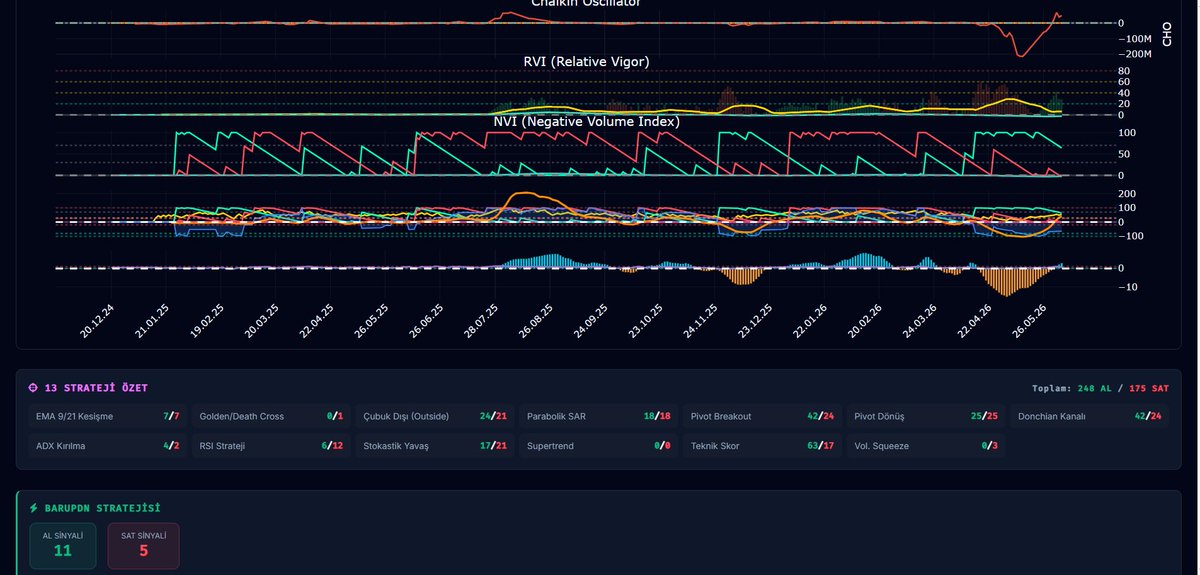The height and width of the screenshot is (575, 1200).
Task: Click the RVI (Relative Vigor) chart title
Action: pos(586,62)
